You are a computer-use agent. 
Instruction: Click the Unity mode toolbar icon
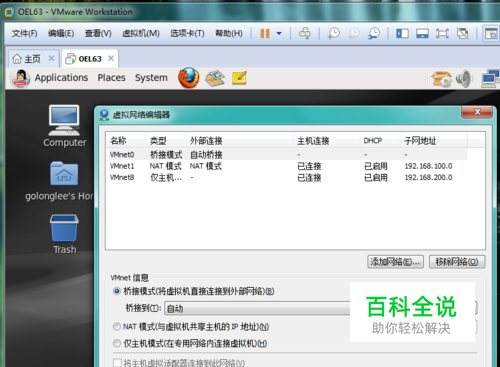point(462,33)
